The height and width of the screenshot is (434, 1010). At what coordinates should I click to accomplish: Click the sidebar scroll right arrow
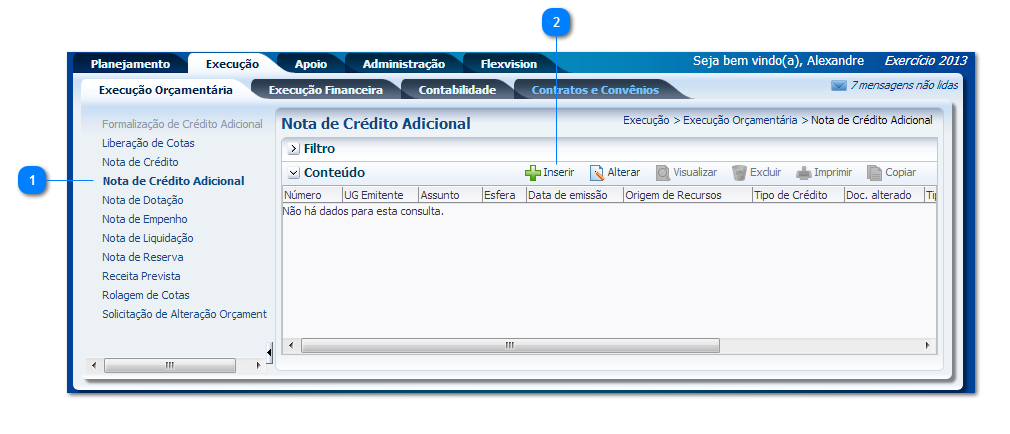point(258,366)
